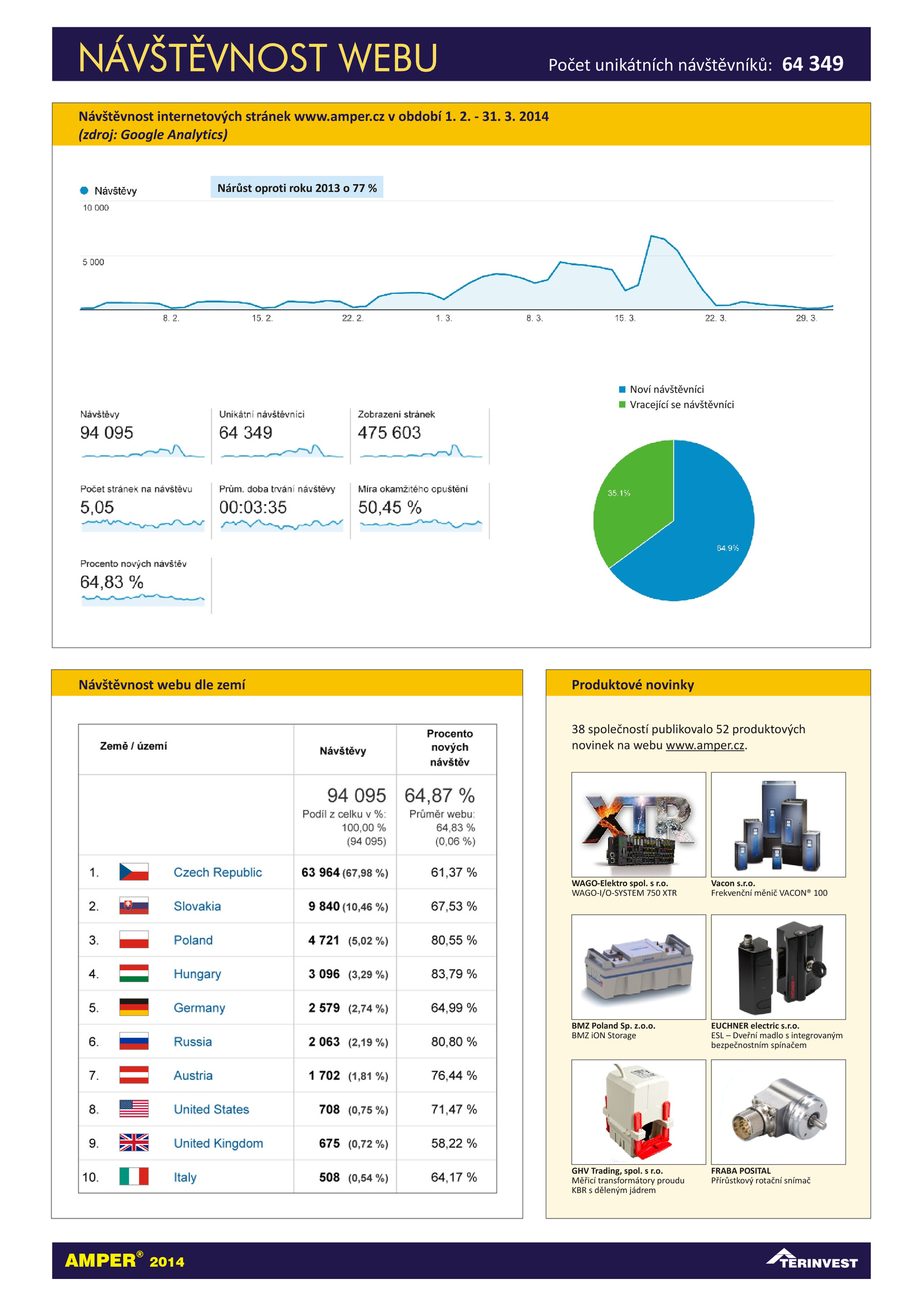Click the United States flag icon
Screen dimensions: 924x1305
point(133,1109)
